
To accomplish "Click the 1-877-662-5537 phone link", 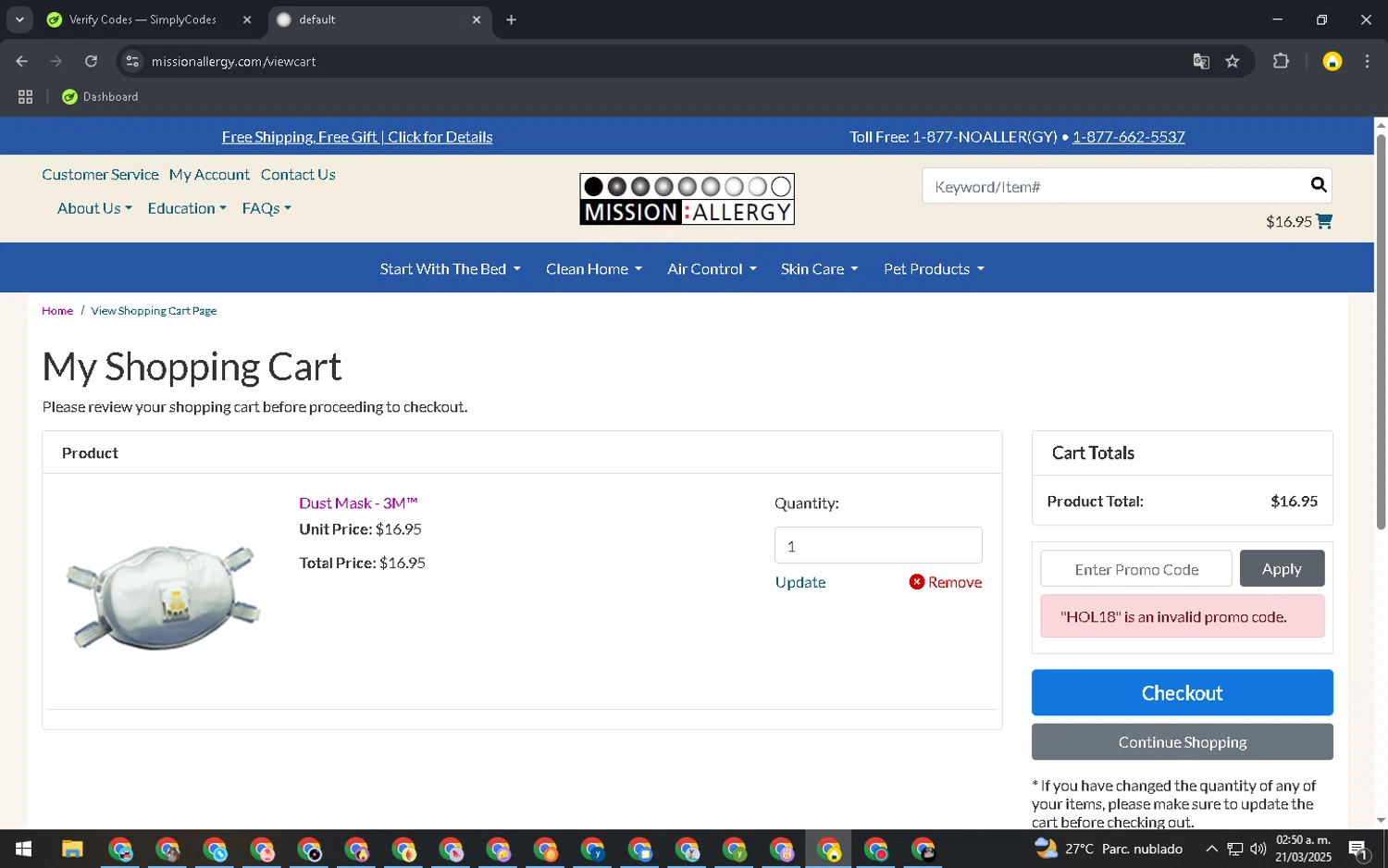I will [1128, 137].
